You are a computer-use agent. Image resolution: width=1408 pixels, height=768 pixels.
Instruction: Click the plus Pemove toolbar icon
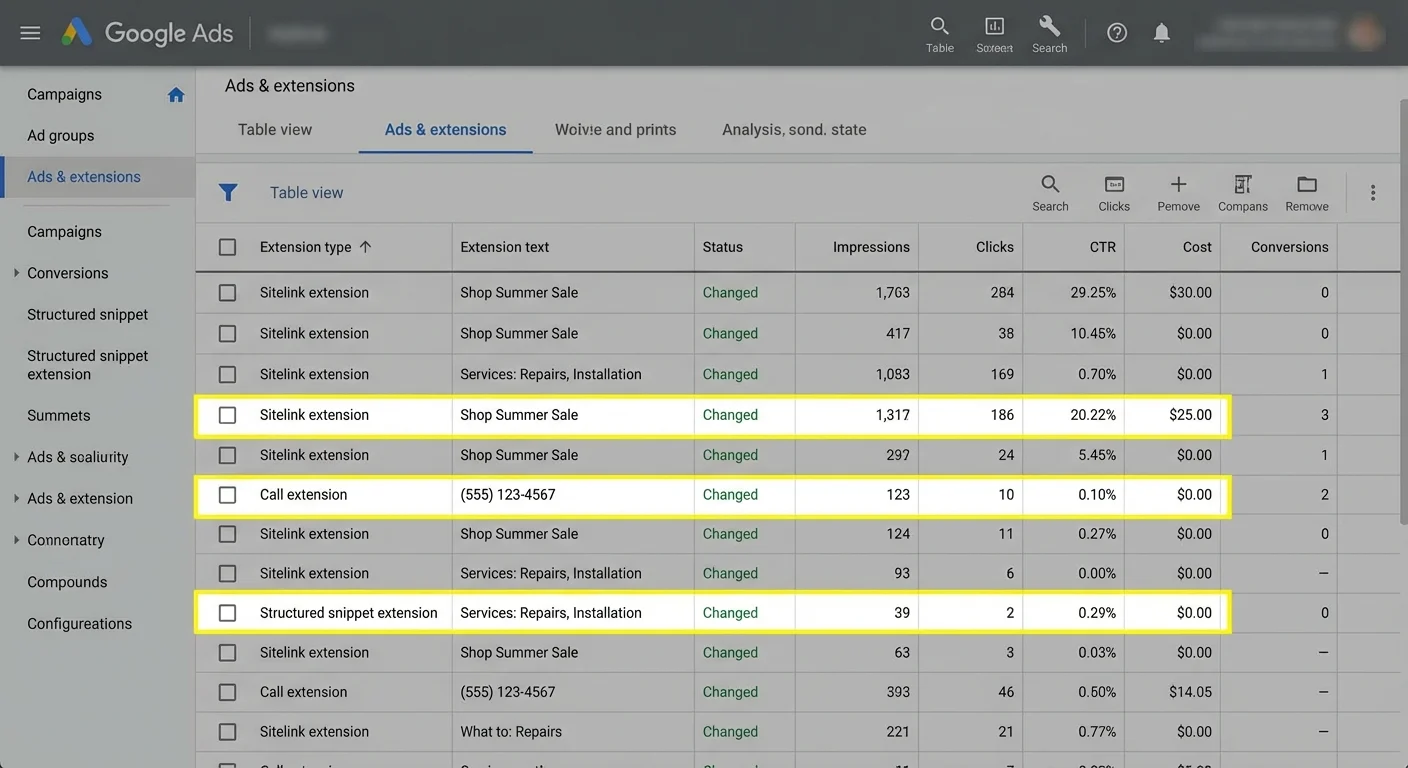1178,193
